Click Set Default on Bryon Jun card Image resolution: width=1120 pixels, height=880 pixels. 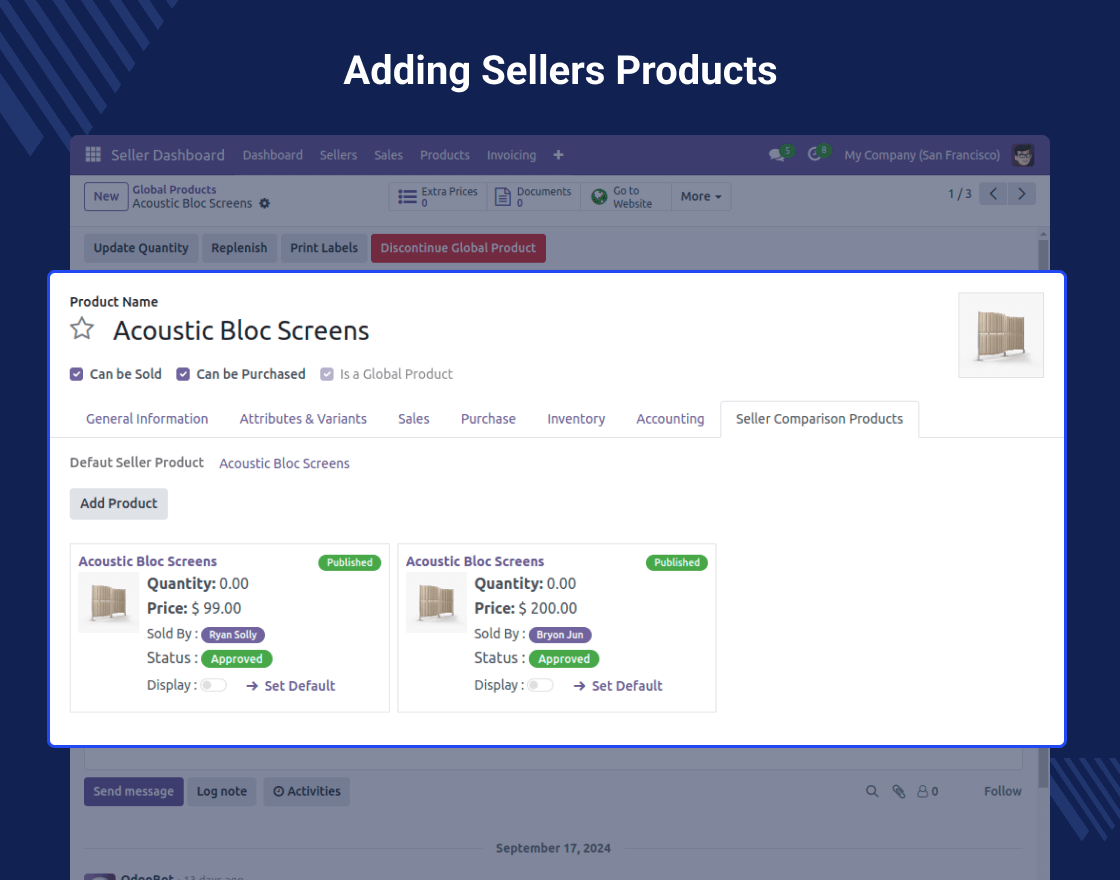click(x=618, y=686)
